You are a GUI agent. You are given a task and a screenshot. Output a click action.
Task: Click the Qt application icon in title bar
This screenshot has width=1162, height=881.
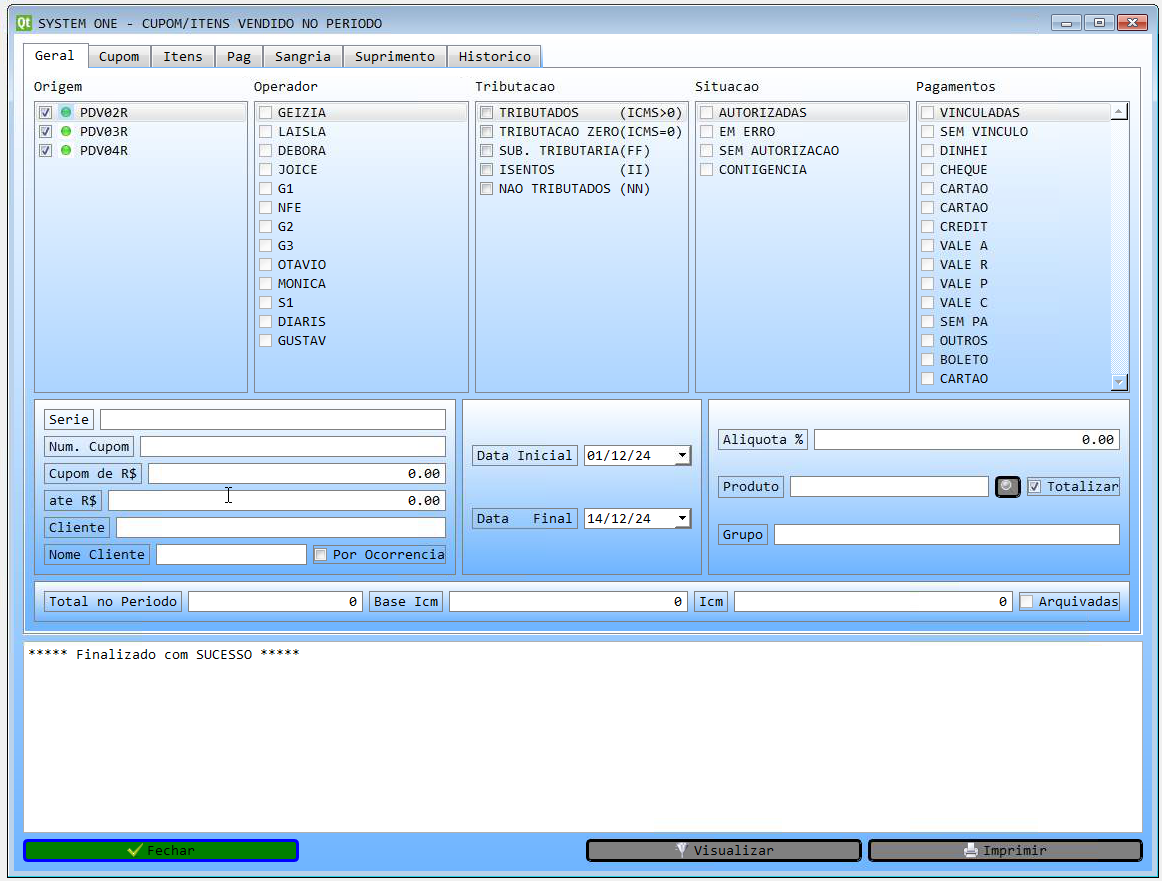tap(24, 23)
